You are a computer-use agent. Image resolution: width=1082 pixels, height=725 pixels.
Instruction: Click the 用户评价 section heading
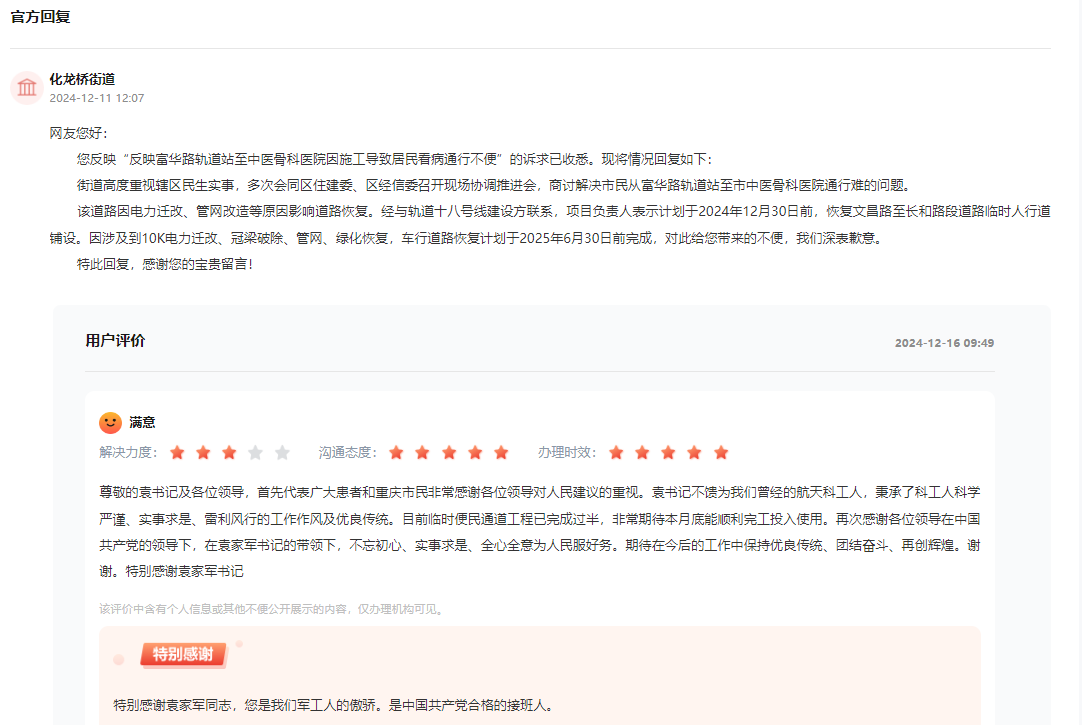(x=115, y=341)
